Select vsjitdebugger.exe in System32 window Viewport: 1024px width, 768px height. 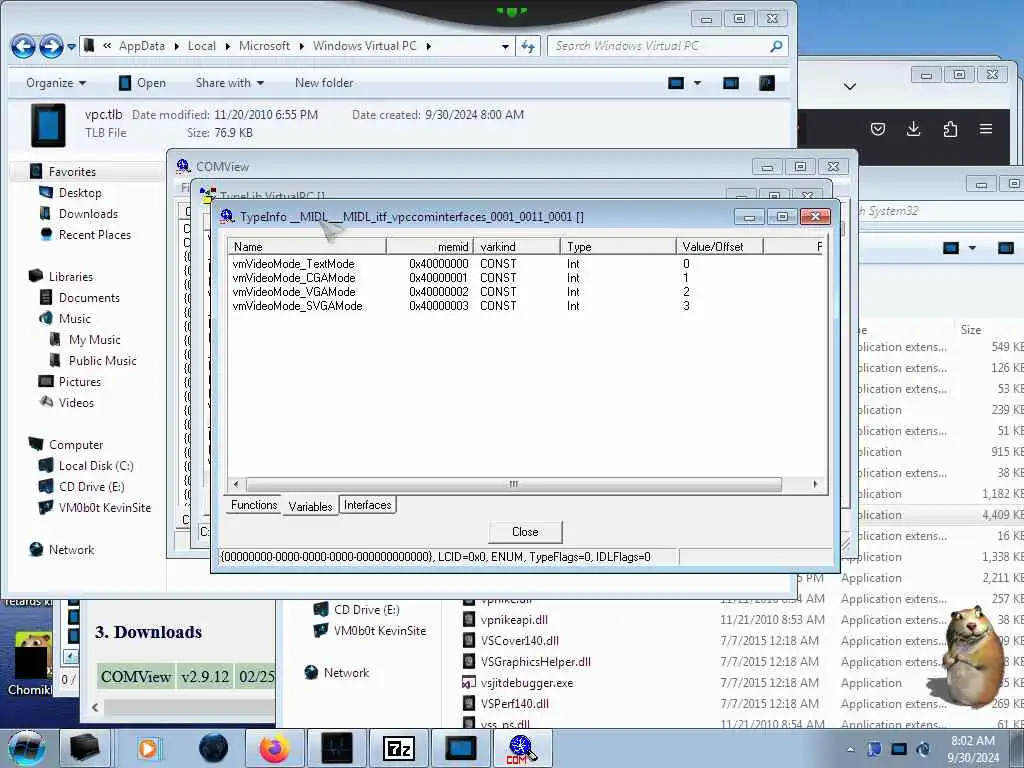click(x=526, y=682)
